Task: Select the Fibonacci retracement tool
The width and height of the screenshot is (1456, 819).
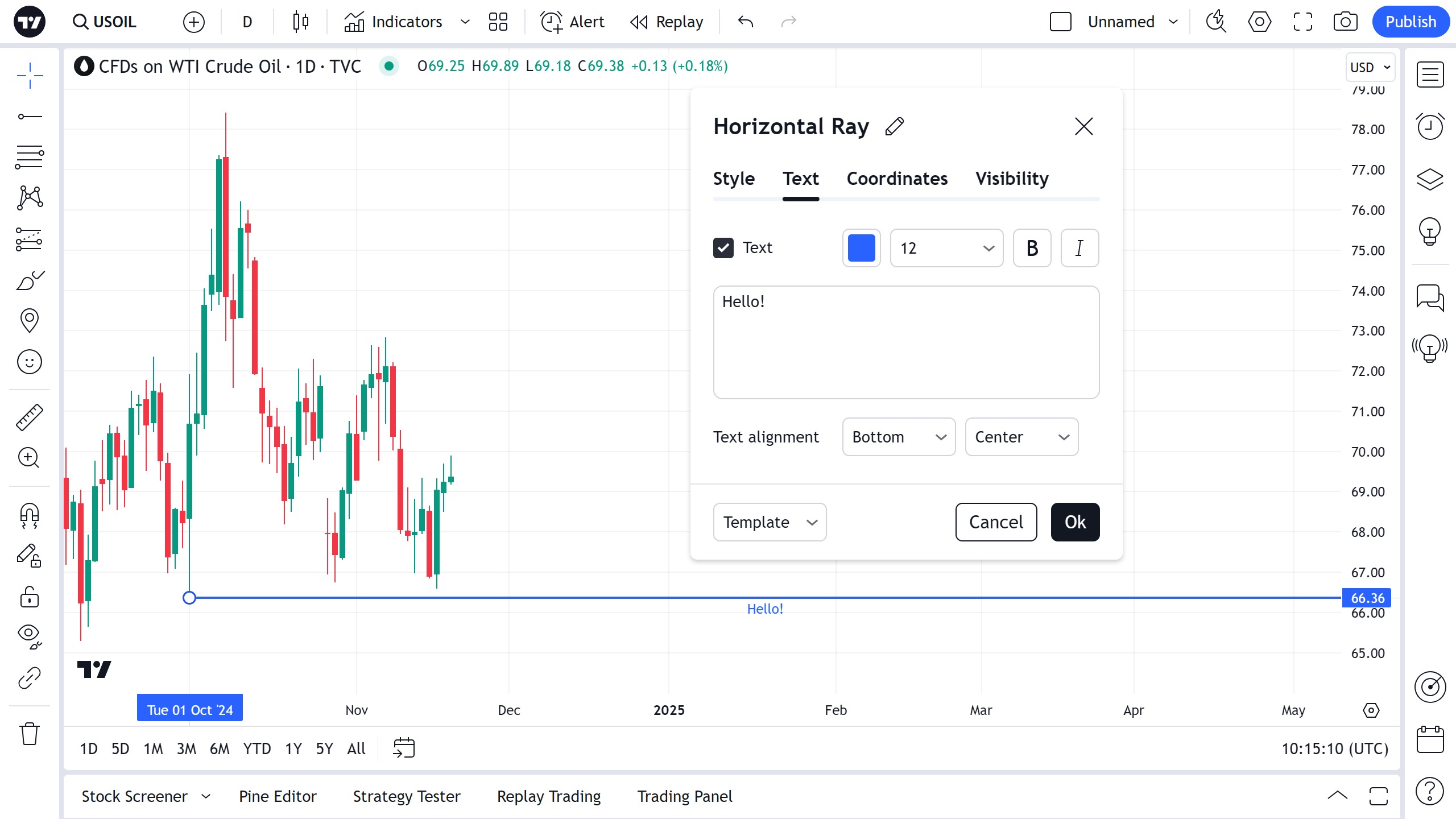Action: click(29, 156)
